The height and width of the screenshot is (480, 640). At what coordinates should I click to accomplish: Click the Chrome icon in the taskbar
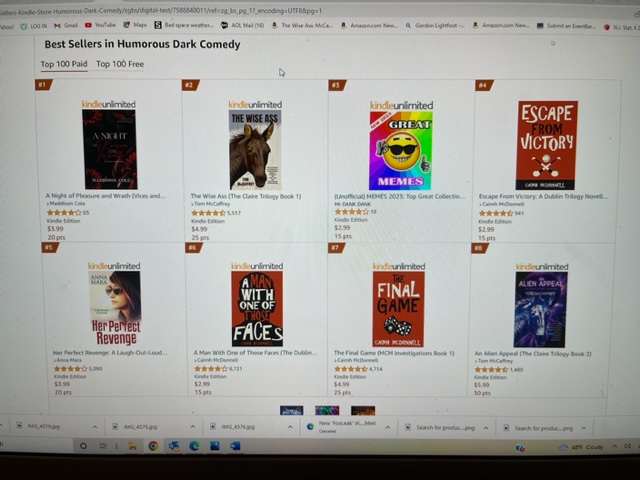coord(153,446)
